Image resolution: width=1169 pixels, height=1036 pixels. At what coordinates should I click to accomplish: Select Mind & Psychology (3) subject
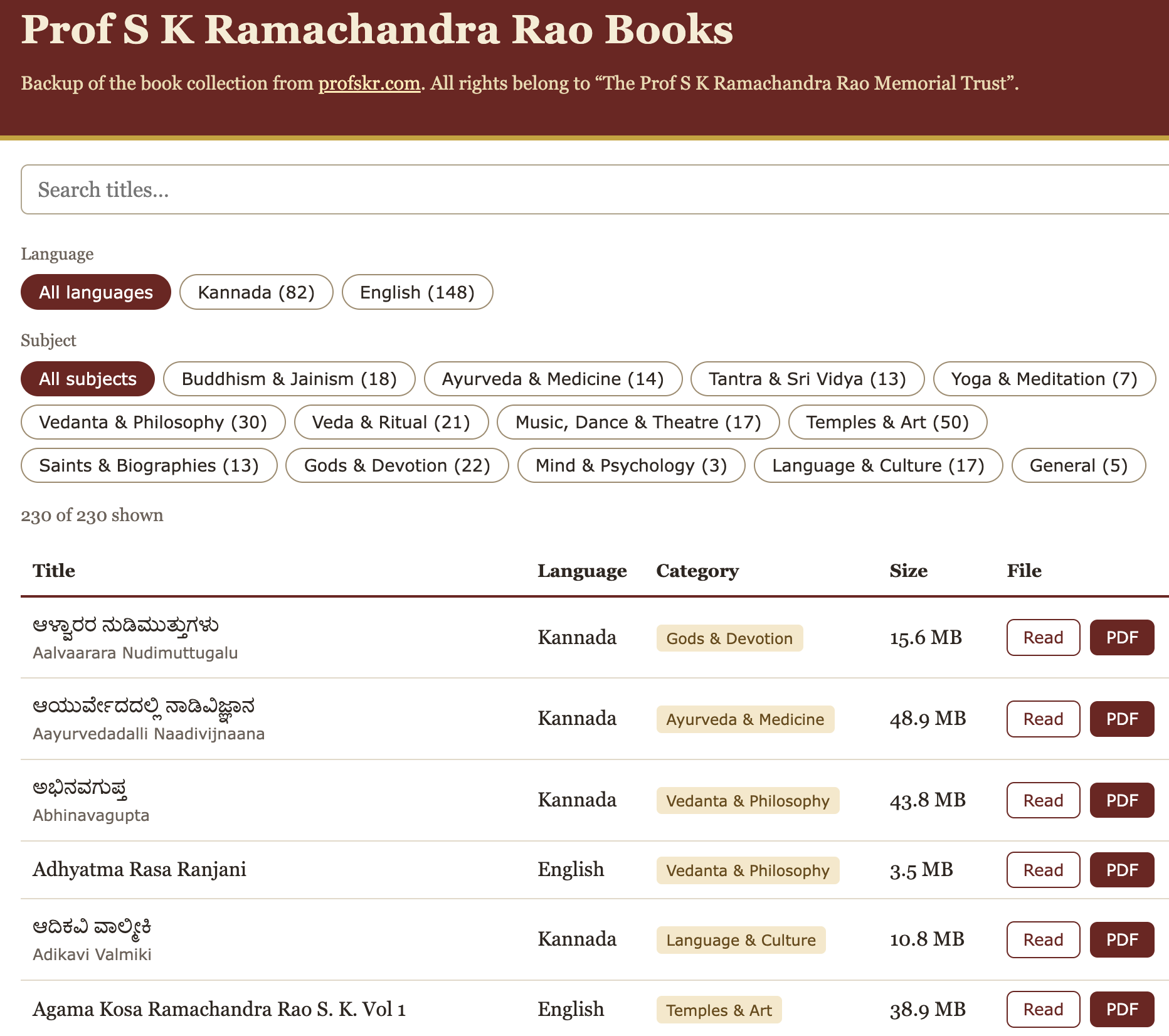tap(632, 465)
